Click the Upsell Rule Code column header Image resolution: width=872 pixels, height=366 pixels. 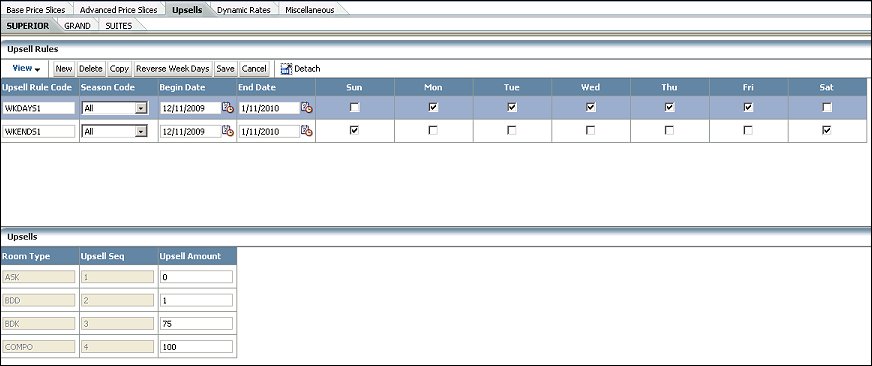coord(40,87)
